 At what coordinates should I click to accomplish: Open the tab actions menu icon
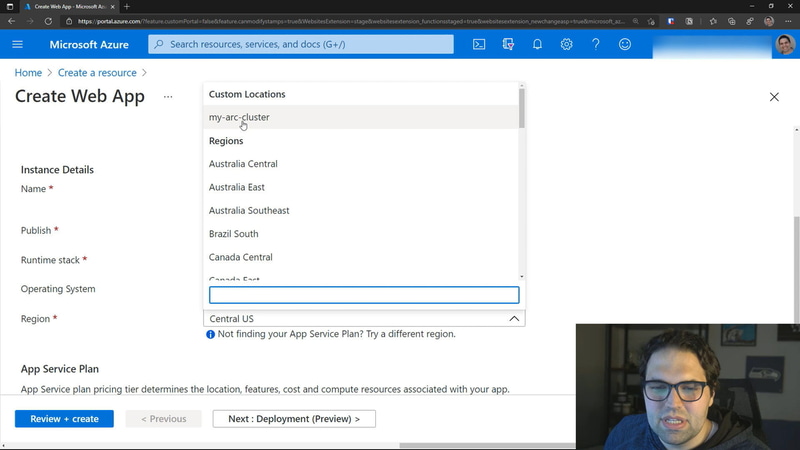(10, 7)
